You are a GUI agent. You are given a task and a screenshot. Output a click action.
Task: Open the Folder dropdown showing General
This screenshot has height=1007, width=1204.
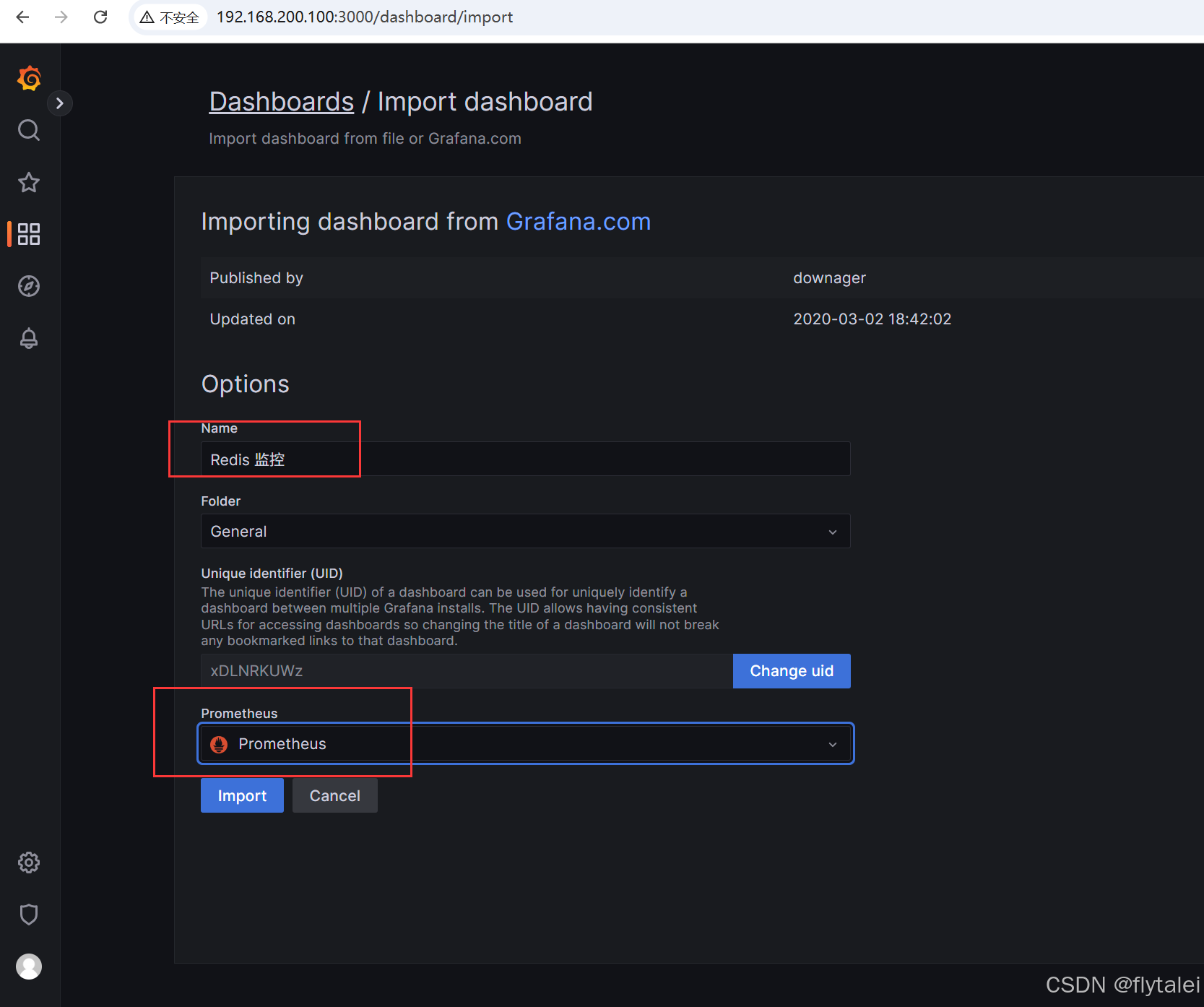click(x=525, y=531)
